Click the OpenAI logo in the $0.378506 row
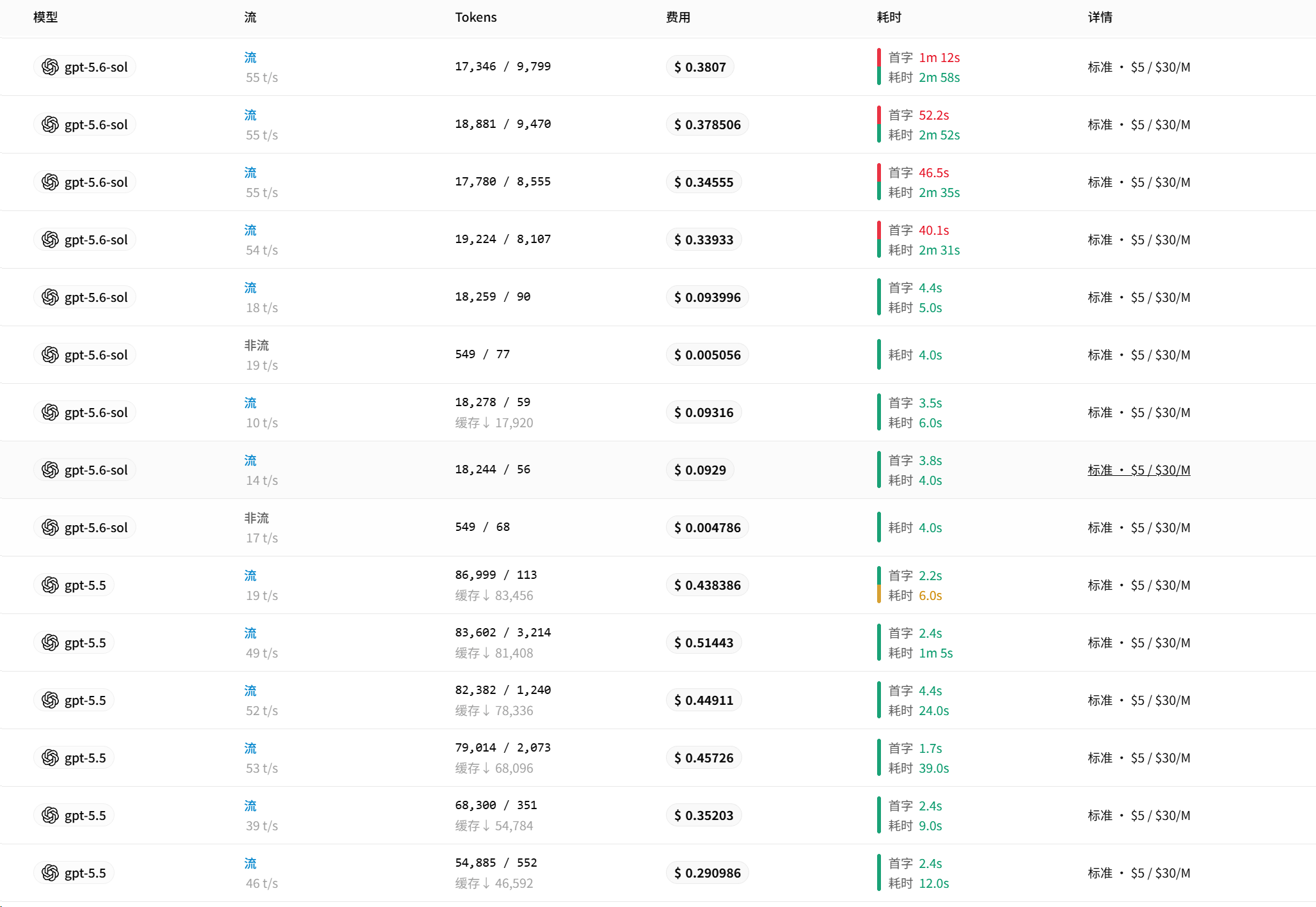The image size is (1316, 907). point(50,125)
